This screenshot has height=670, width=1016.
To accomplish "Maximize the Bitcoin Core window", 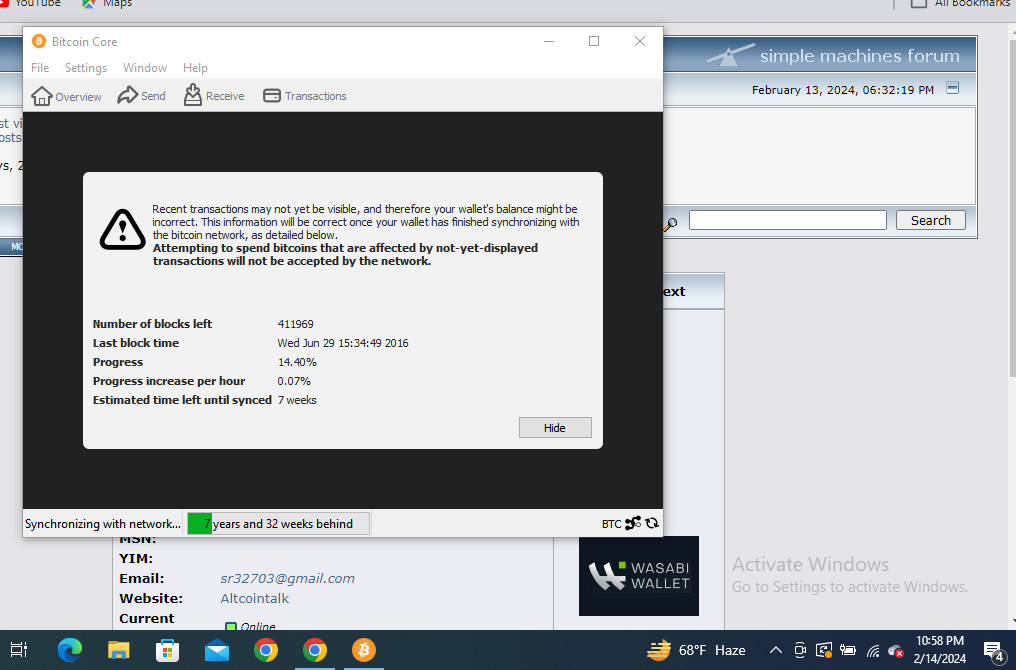I will coord(594,41).
